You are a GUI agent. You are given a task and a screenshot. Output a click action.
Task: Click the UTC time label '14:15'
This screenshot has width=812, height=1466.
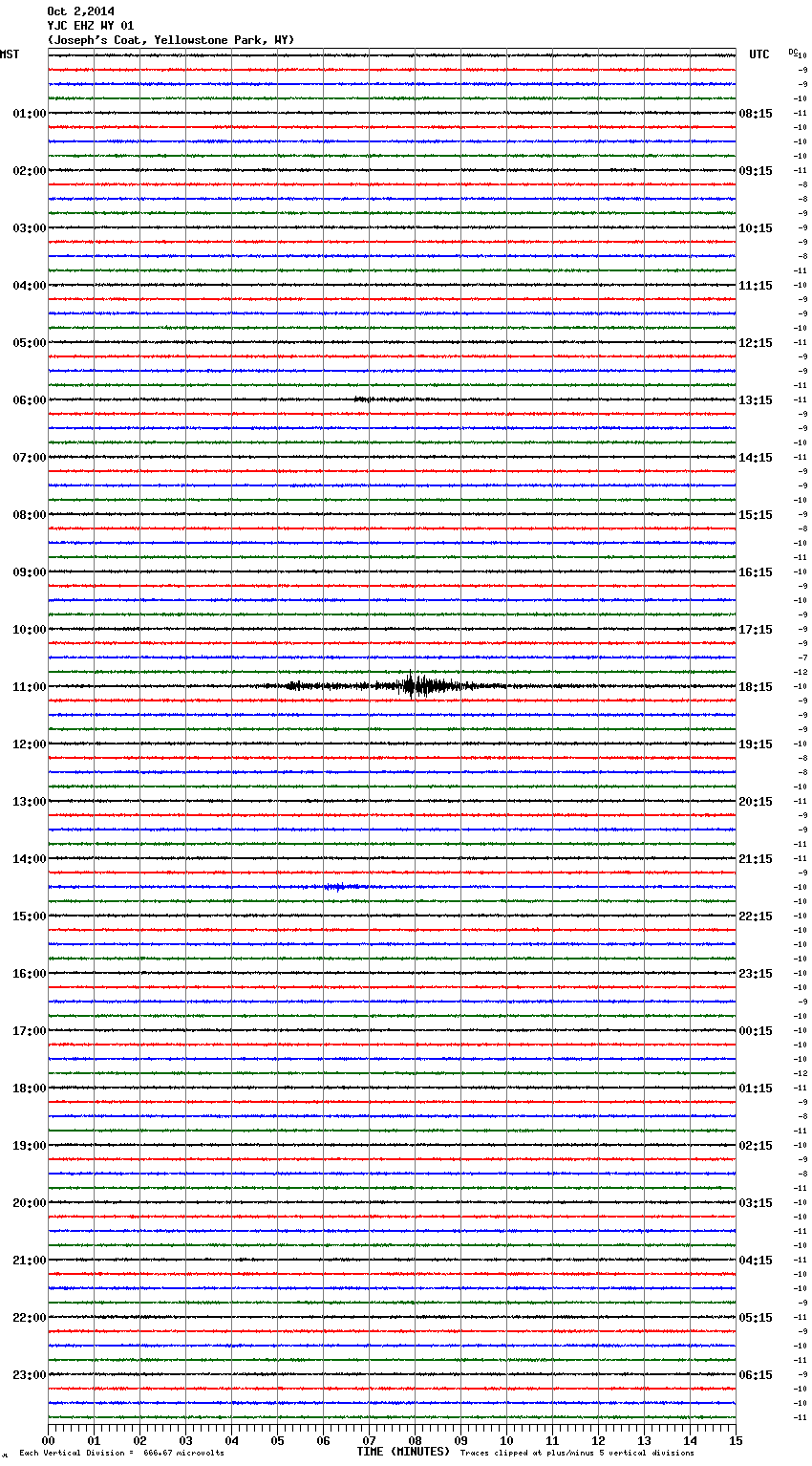point(756,458)
